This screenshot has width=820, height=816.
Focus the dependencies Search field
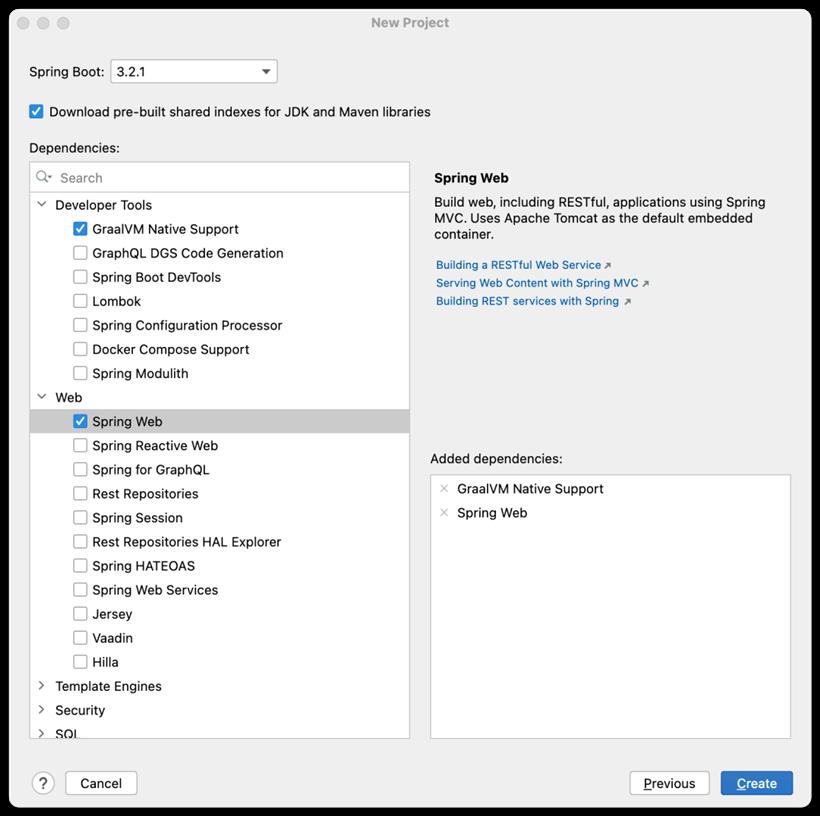(220, 177)
